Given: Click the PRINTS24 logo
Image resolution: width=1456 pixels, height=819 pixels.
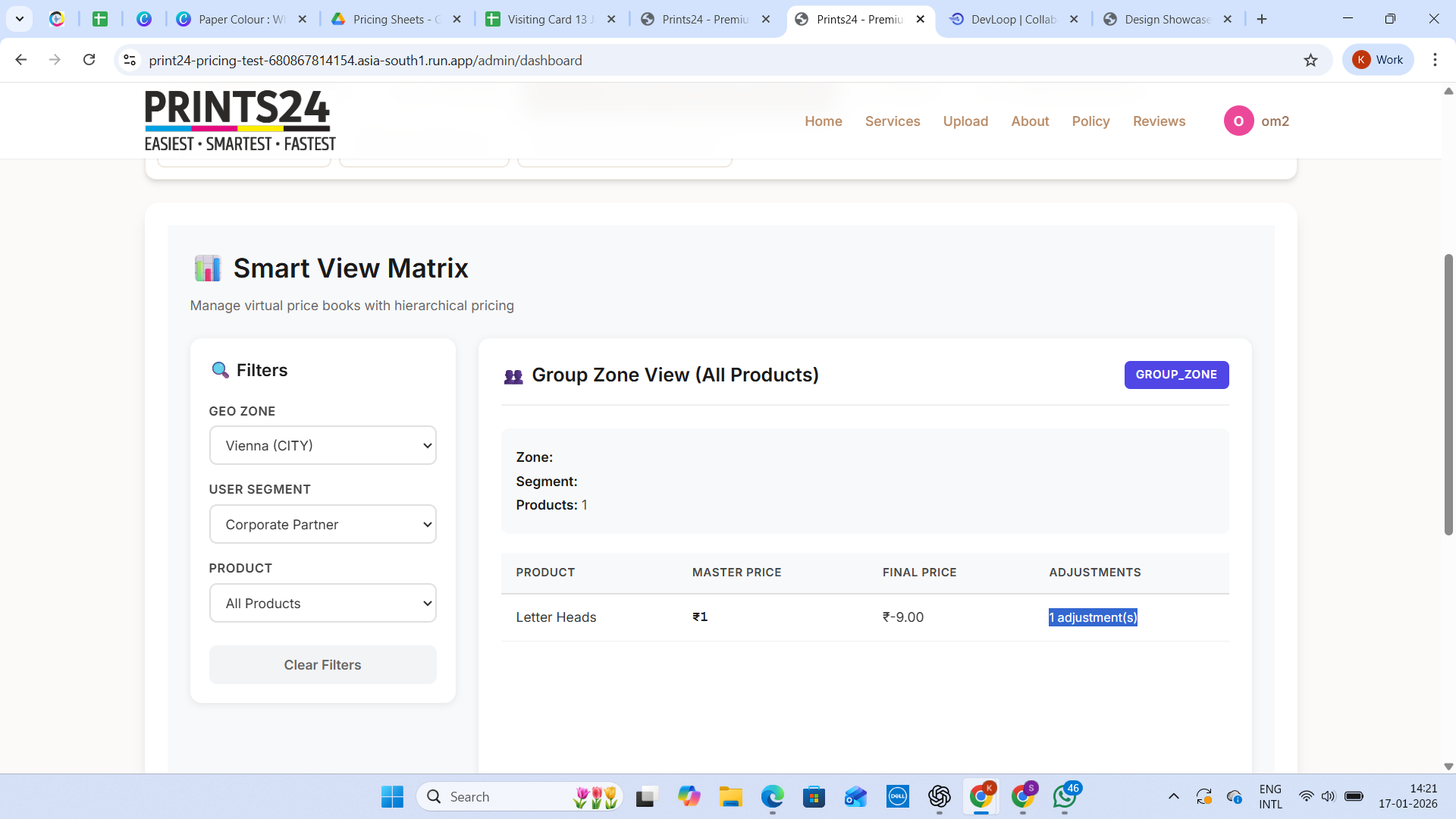Looking at the screenshot, I should 239,120.
